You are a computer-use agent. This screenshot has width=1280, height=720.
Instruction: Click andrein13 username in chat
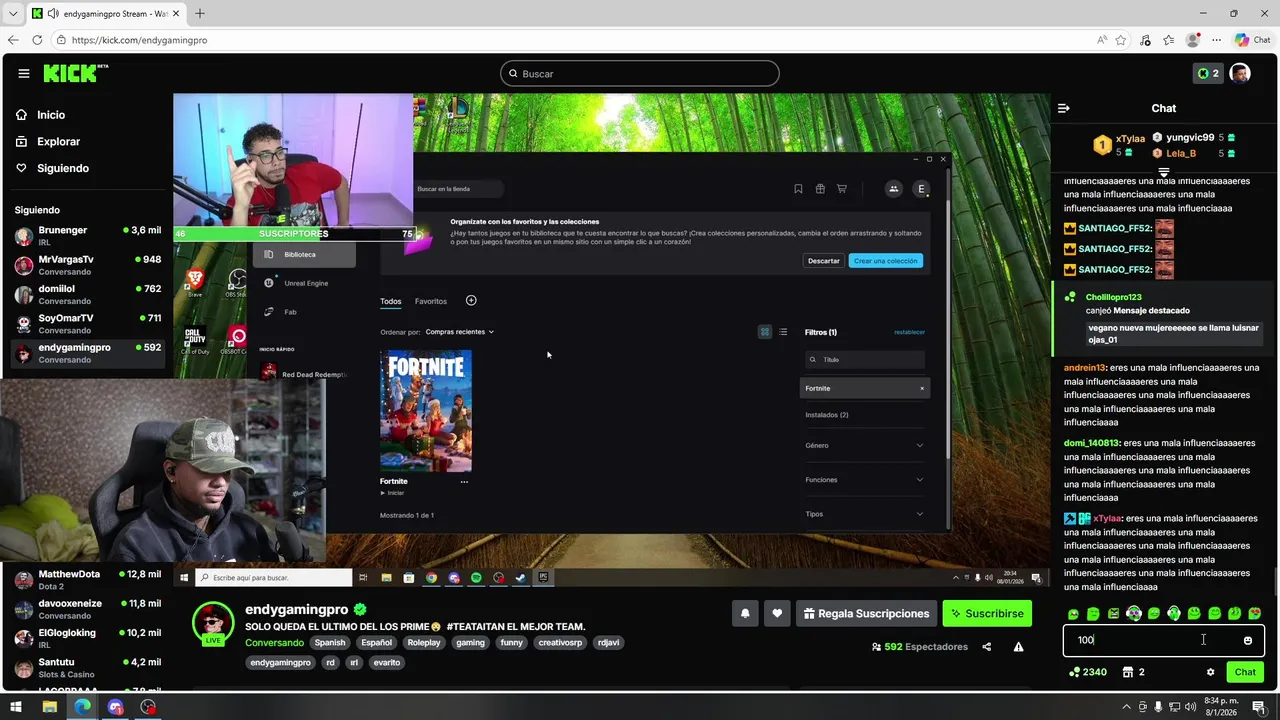(1085, 368)
